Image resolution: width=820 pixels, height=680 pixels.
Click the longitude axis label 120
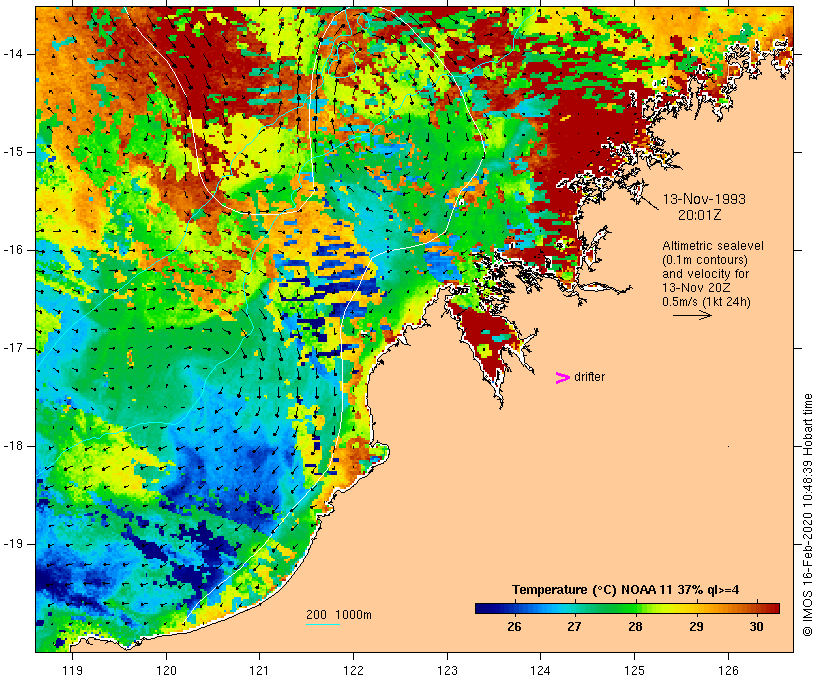point(166,670)
